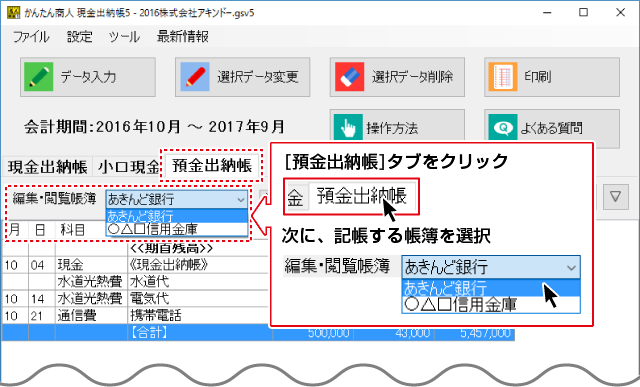The image size is (640, 387).
Task: Click the app icon in the title bar
Action: pos(13,13)
